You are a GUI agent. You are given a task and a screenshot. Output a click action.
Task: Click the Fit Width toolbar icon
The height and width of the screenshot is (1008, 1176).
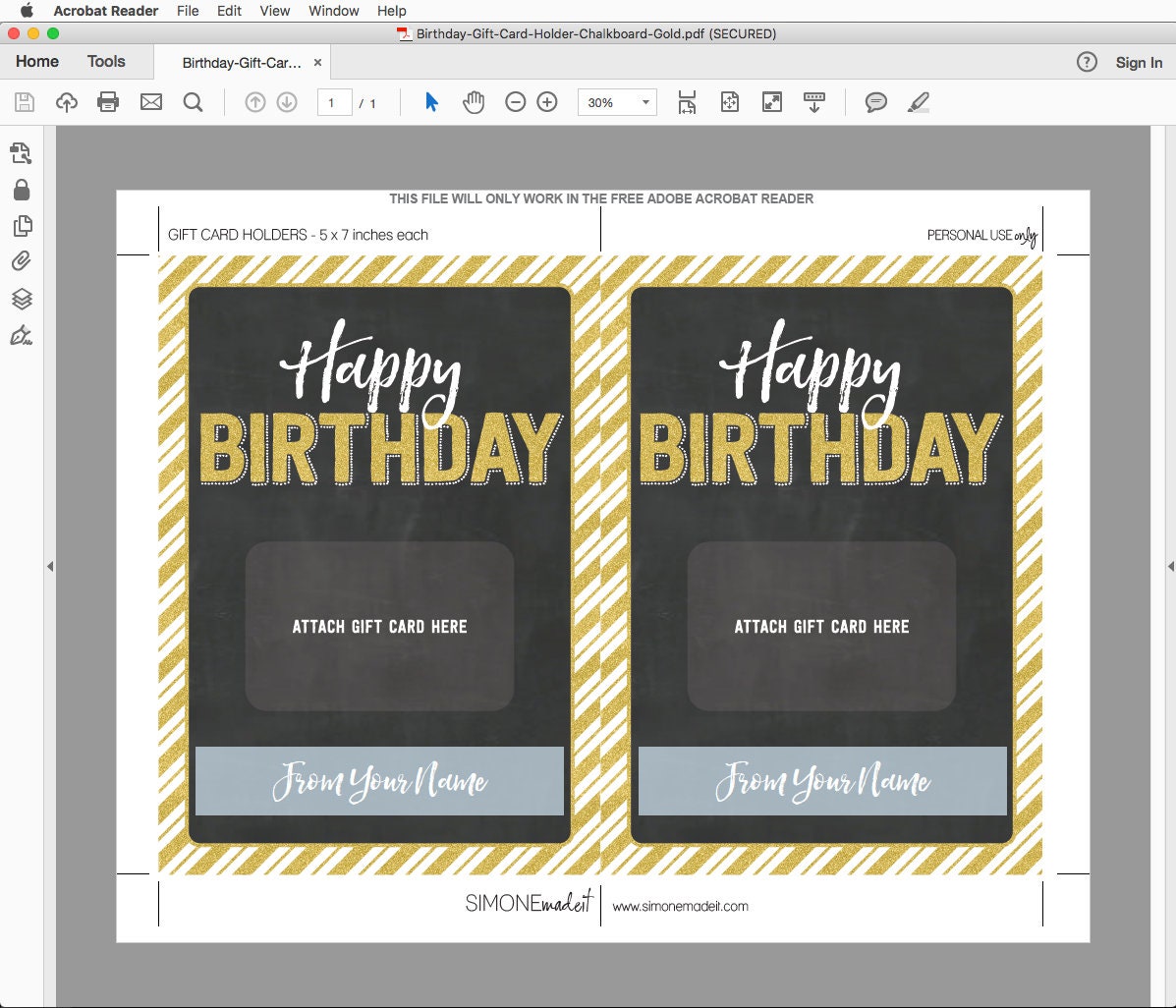tap(688, 102)
